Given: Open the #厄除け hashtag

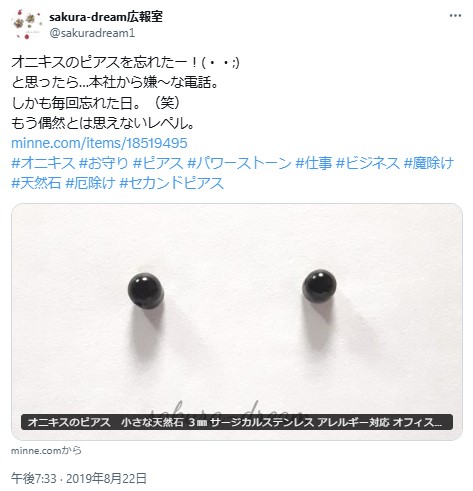Looking at the screenshot, I should [90, 183].
